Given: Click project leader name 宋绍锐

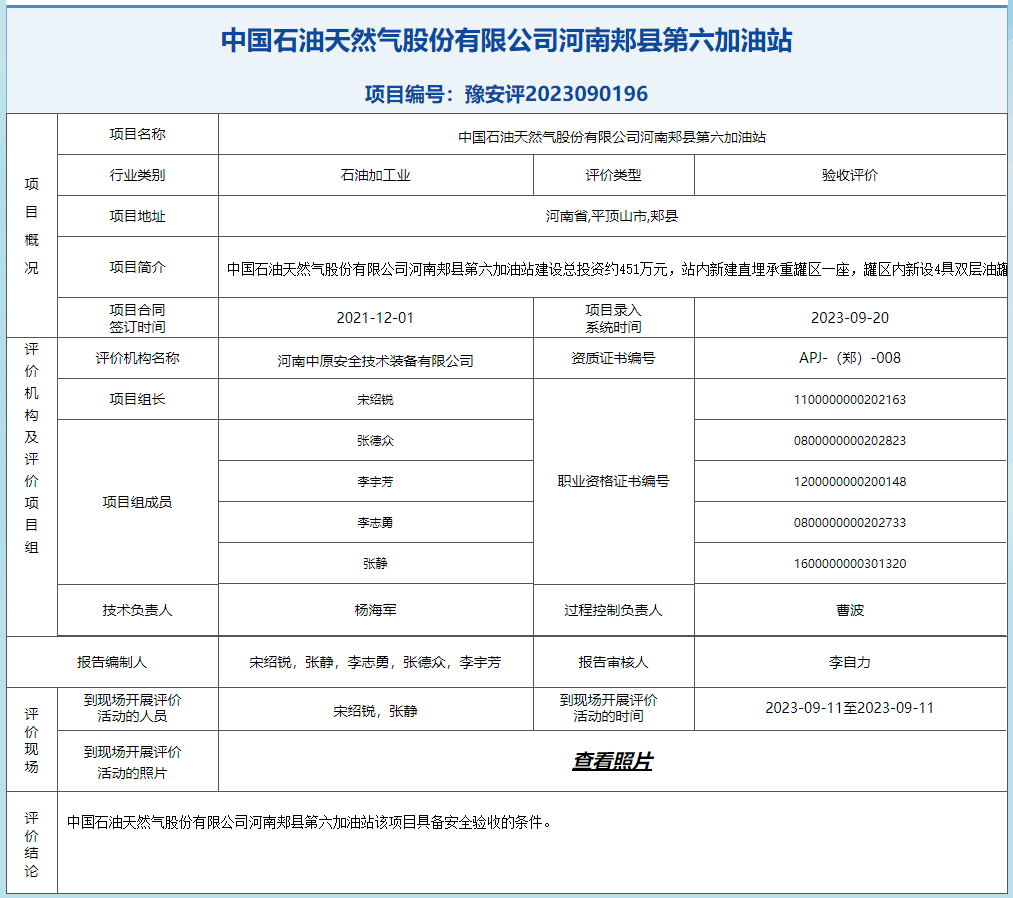Looking at the screenshot, I should (375, 400).
